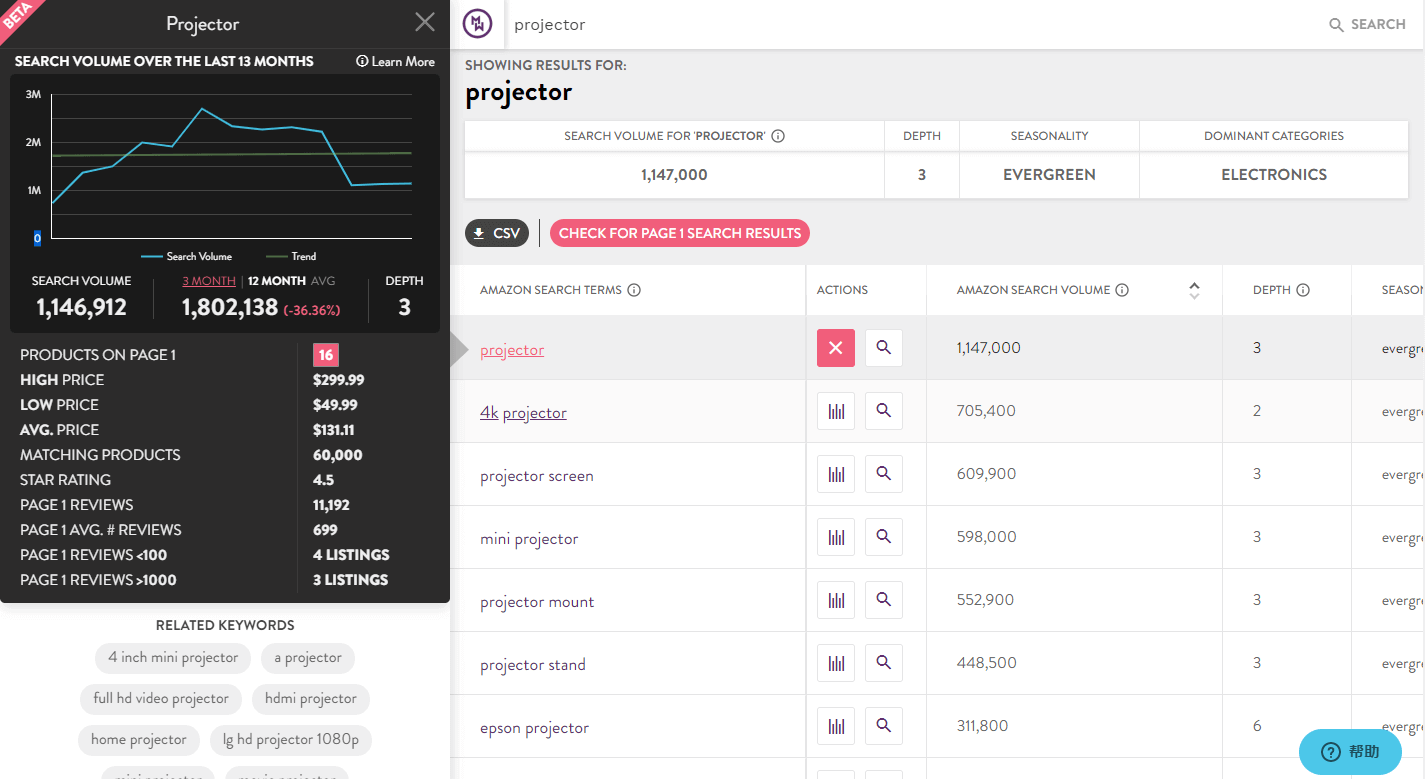Show chart for projector screen
1425x779 pixels.
836,474
